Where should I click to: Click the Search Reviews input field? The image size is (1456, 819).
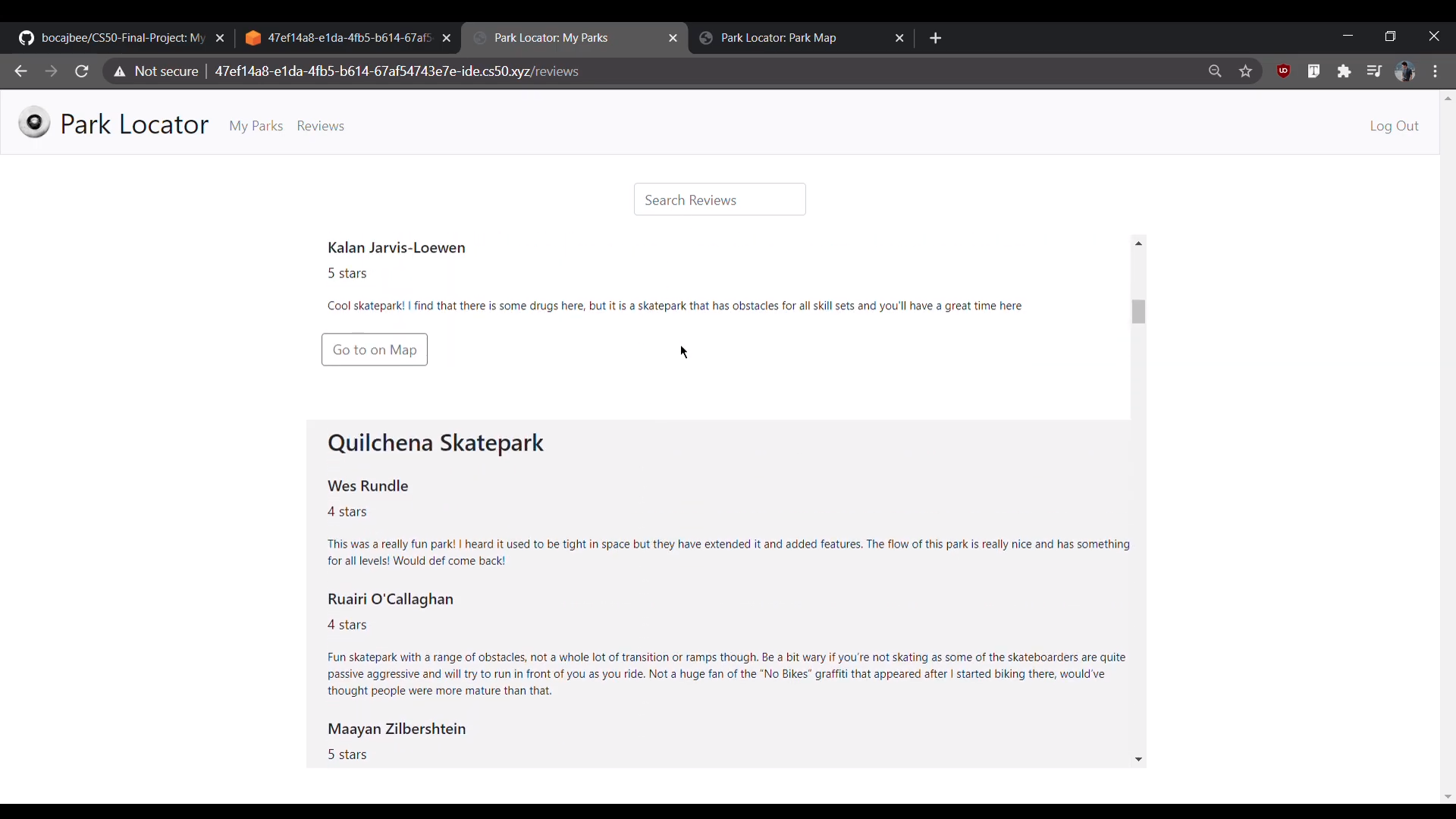tap(720, 200)
